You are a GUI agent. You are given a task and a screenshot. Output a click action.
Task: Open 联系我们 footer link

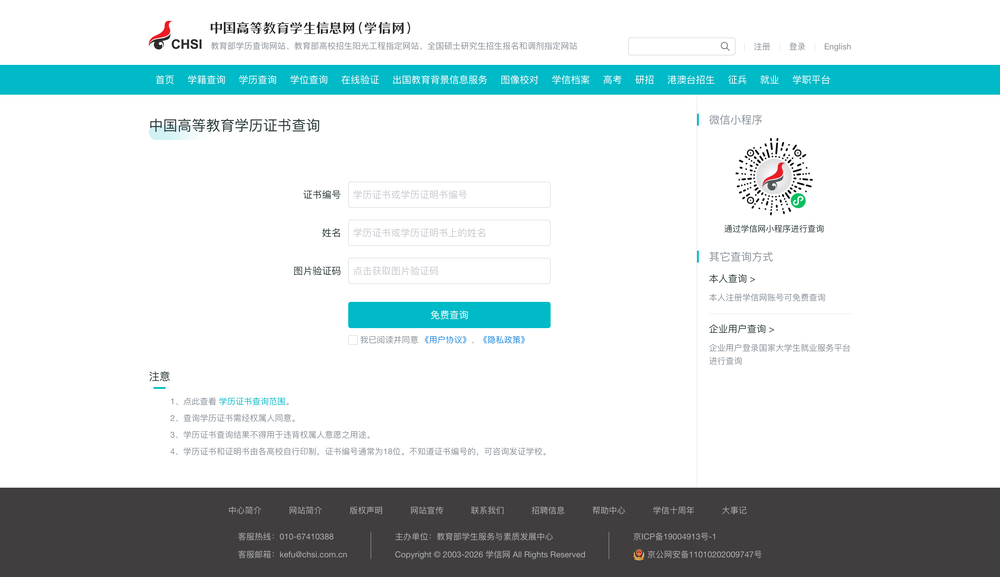pyautogui.click(x=487, y=511)
